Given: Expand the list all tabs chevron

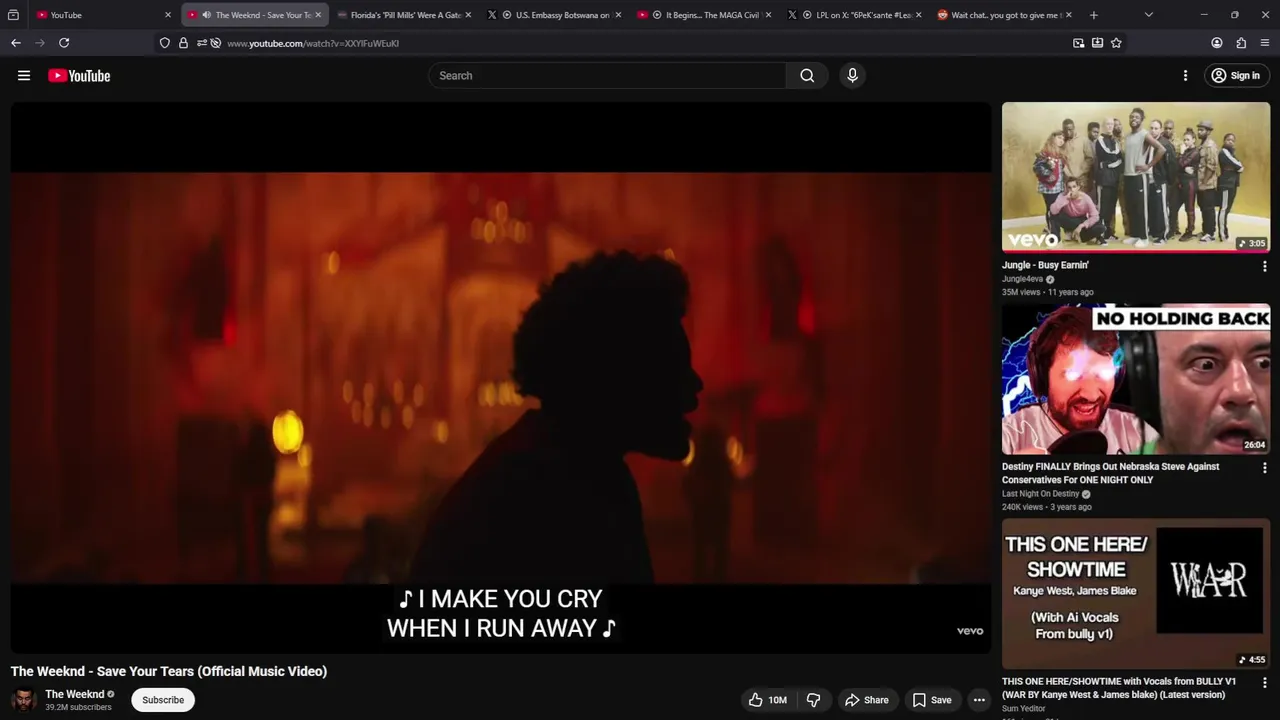Looking at the screenshot, I should pos(1148,15).
